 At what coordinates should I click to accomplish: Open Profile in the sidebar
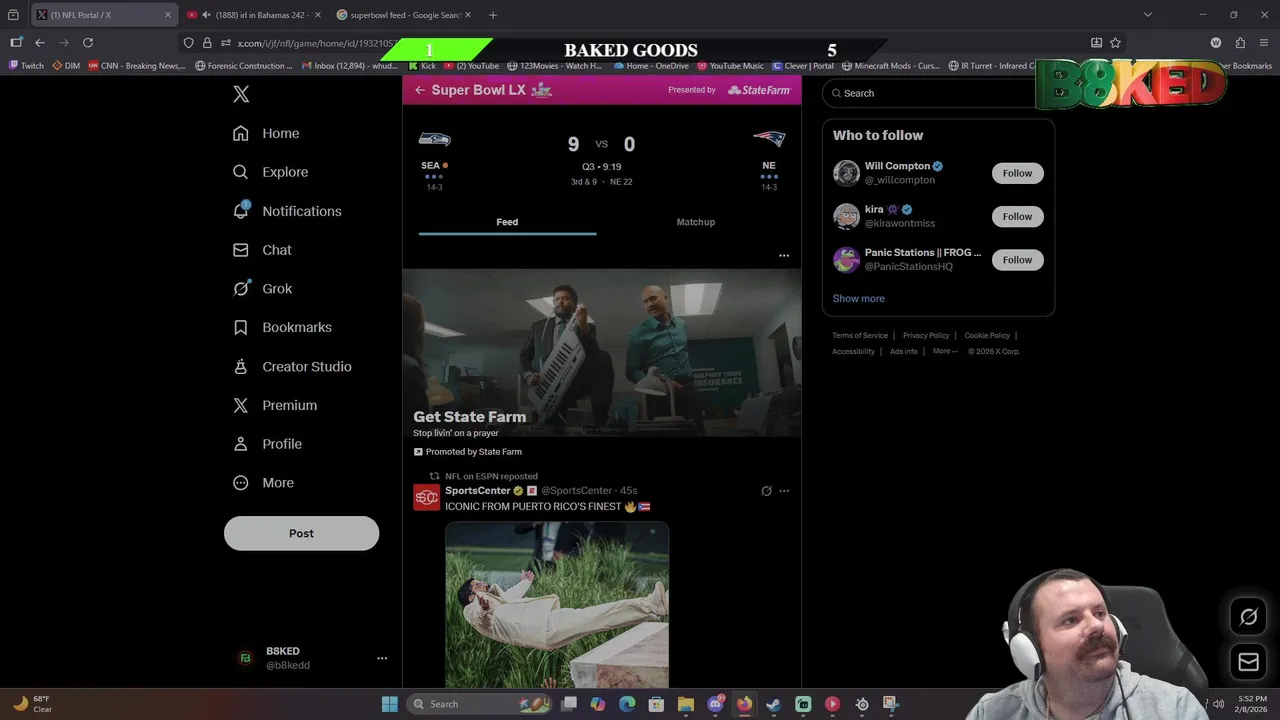[267, 444]
